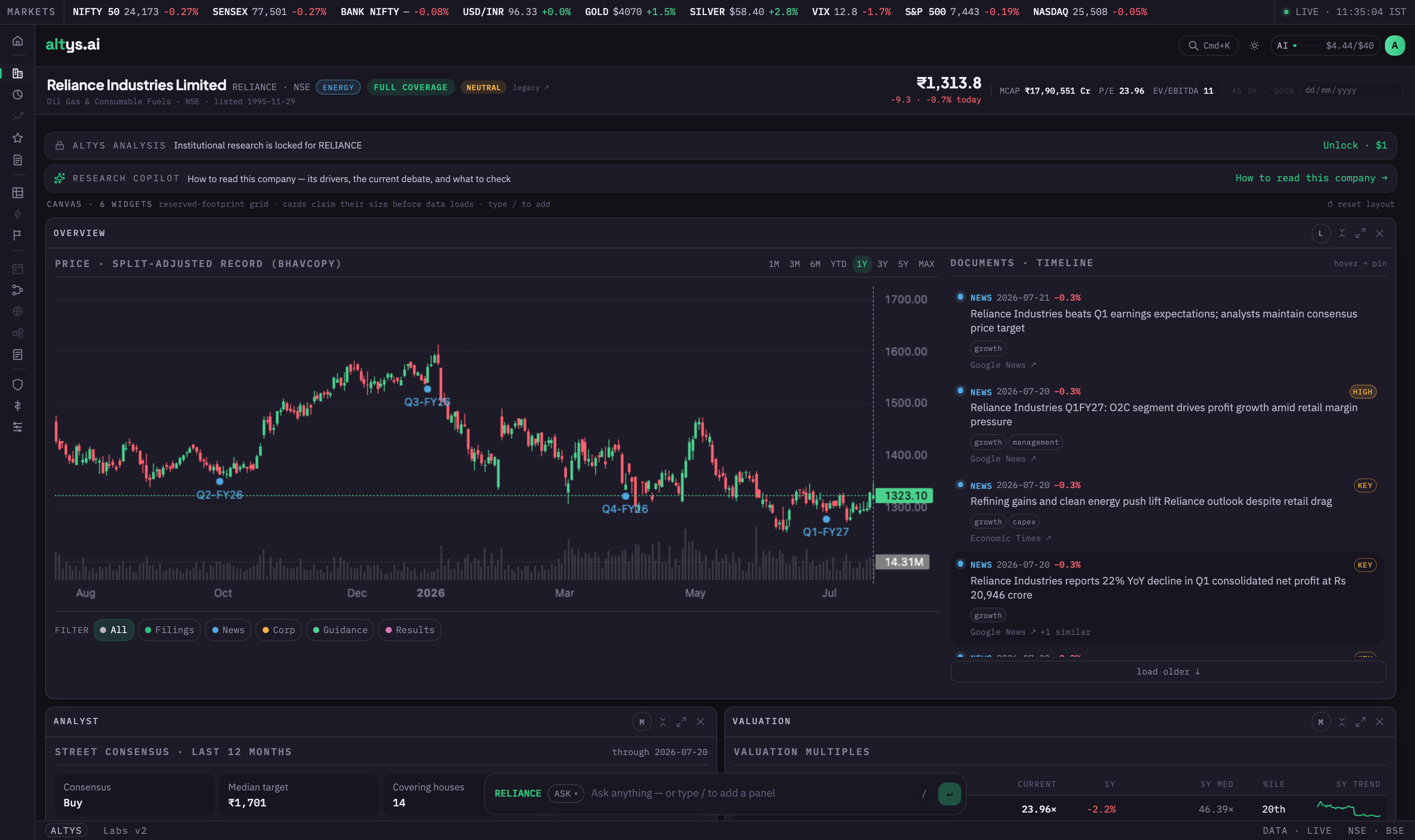
Task: Submit the ask query with the arrow button
Action: click(949, 794)
